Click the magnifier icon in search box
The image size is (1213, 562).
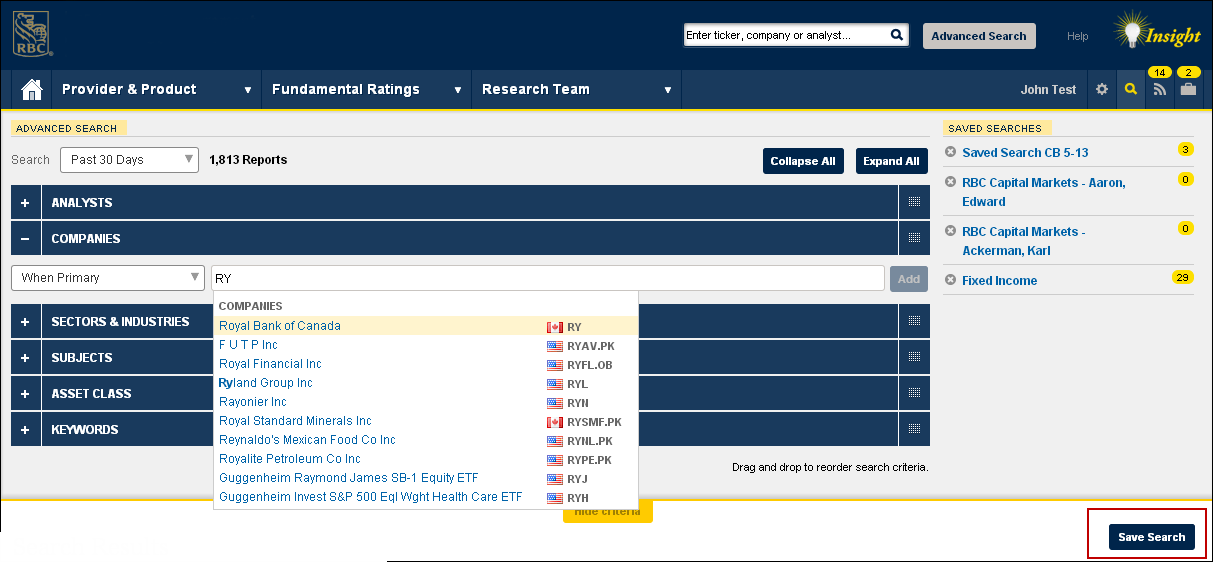pyautogui.click(x=897, y=35)
